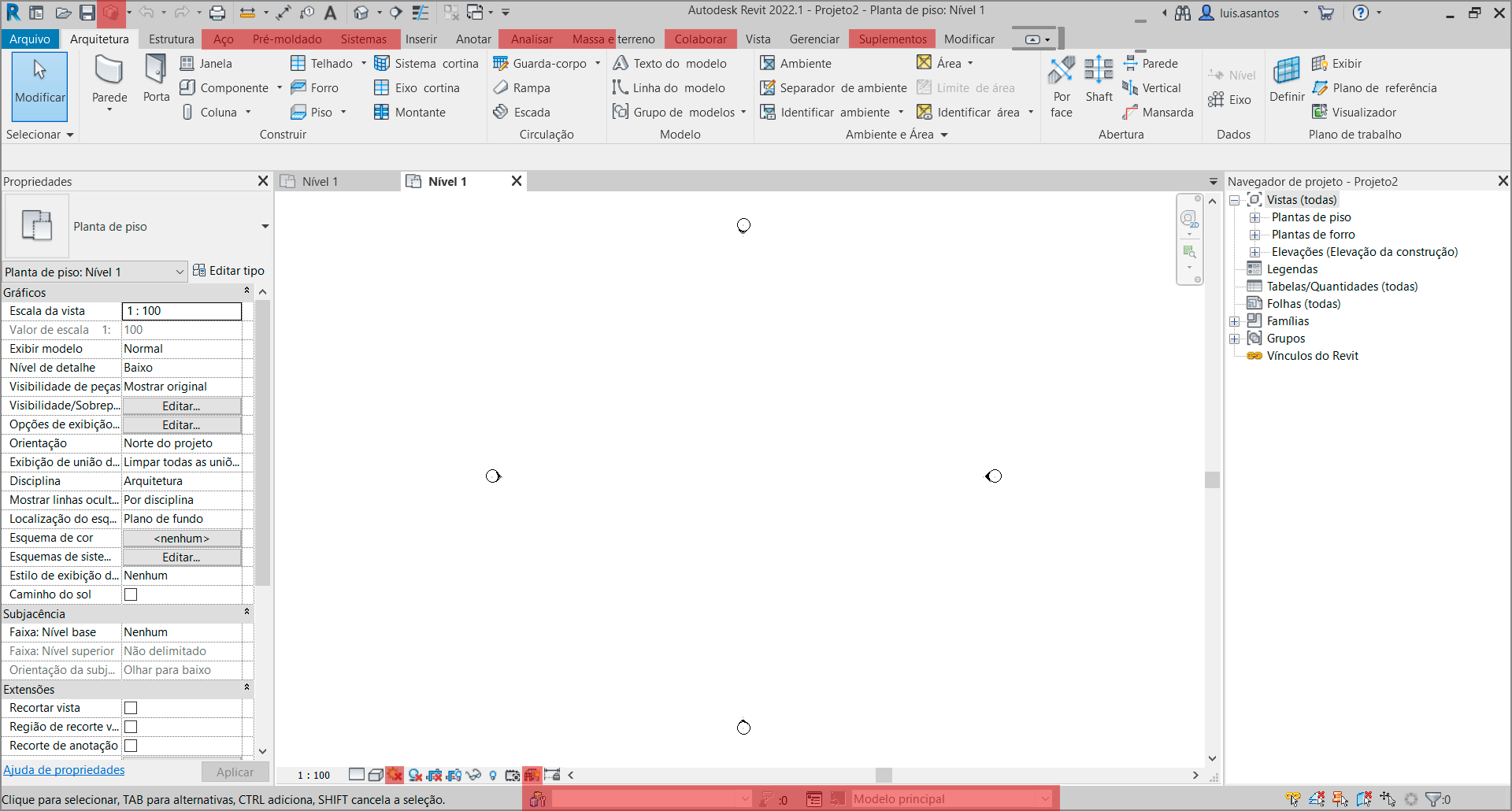
Task: Expand the Famílias node in the browser
Action: pos(1235,321)
